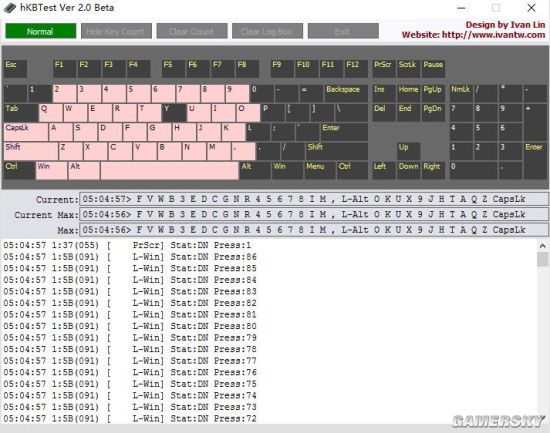This screenshot has height=433, width=550.
Task: Click the NmLk numpad key tile
Action: pyautogui.click(x=461, y=94)
